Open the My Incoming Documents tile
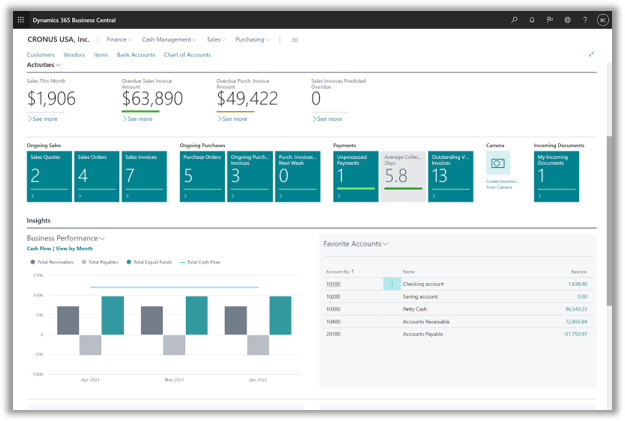The height and width of the screenshot is (421, 625). click(x=556, y=176)
